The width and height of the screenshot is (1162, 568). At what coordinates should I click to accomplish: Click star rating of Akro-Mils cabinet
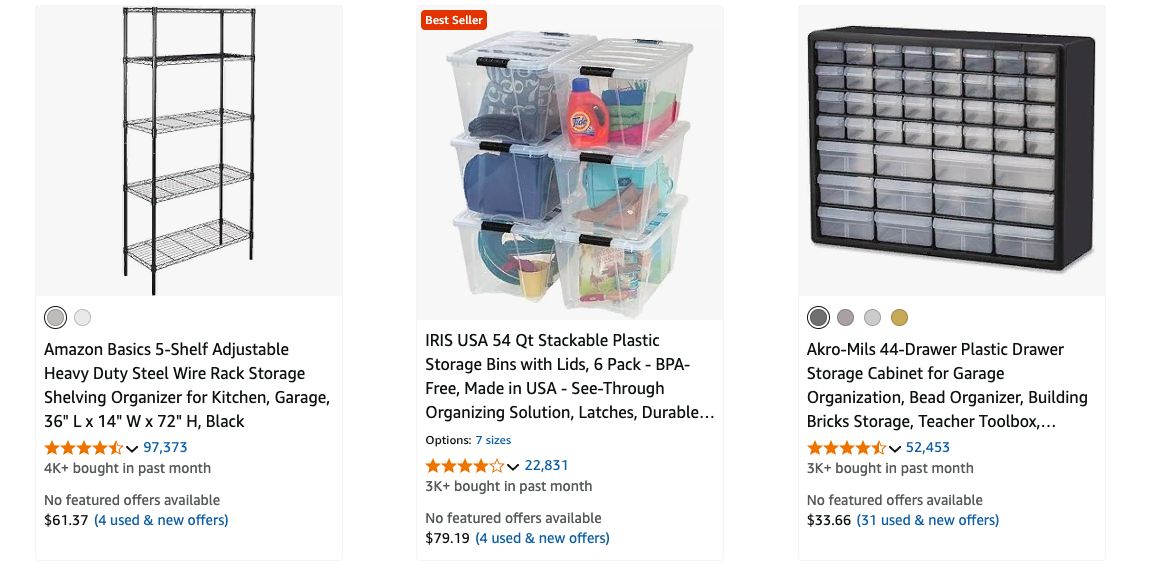[846, 448]
